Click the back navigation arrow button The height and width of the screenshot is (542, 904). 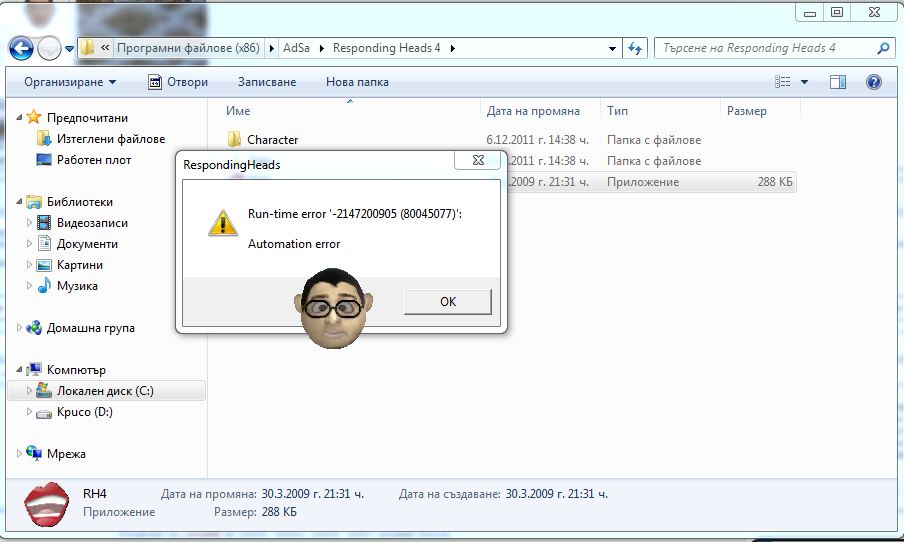(21, 48)
